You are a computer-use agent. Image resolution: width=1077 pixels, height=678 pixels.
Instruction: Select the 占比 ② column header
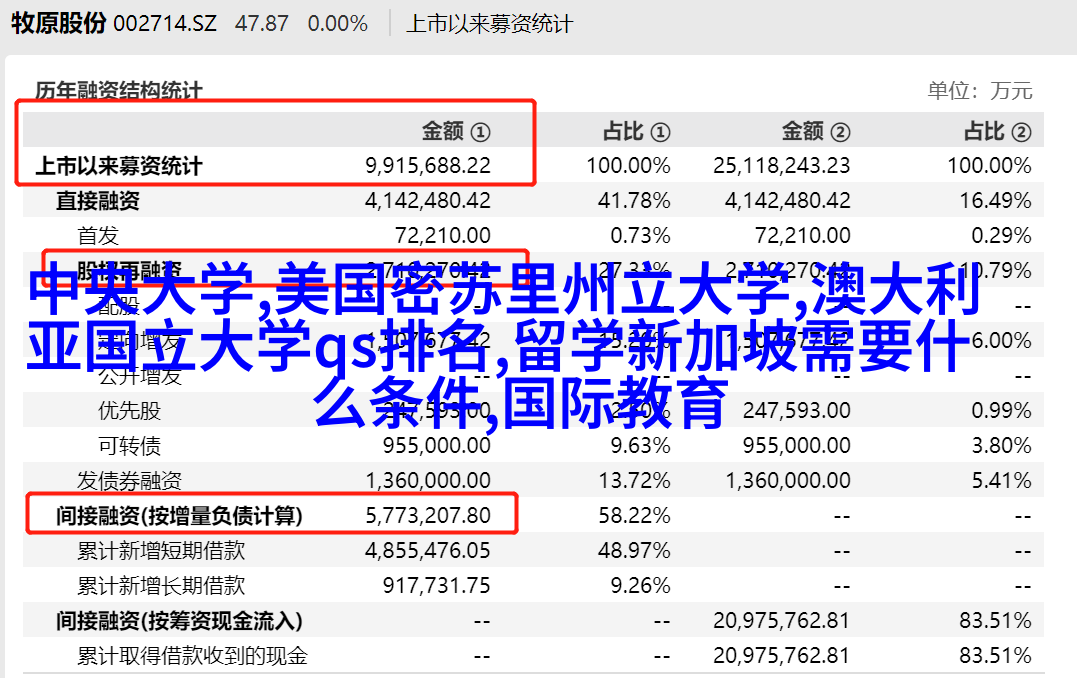click(x=998, y=131)
